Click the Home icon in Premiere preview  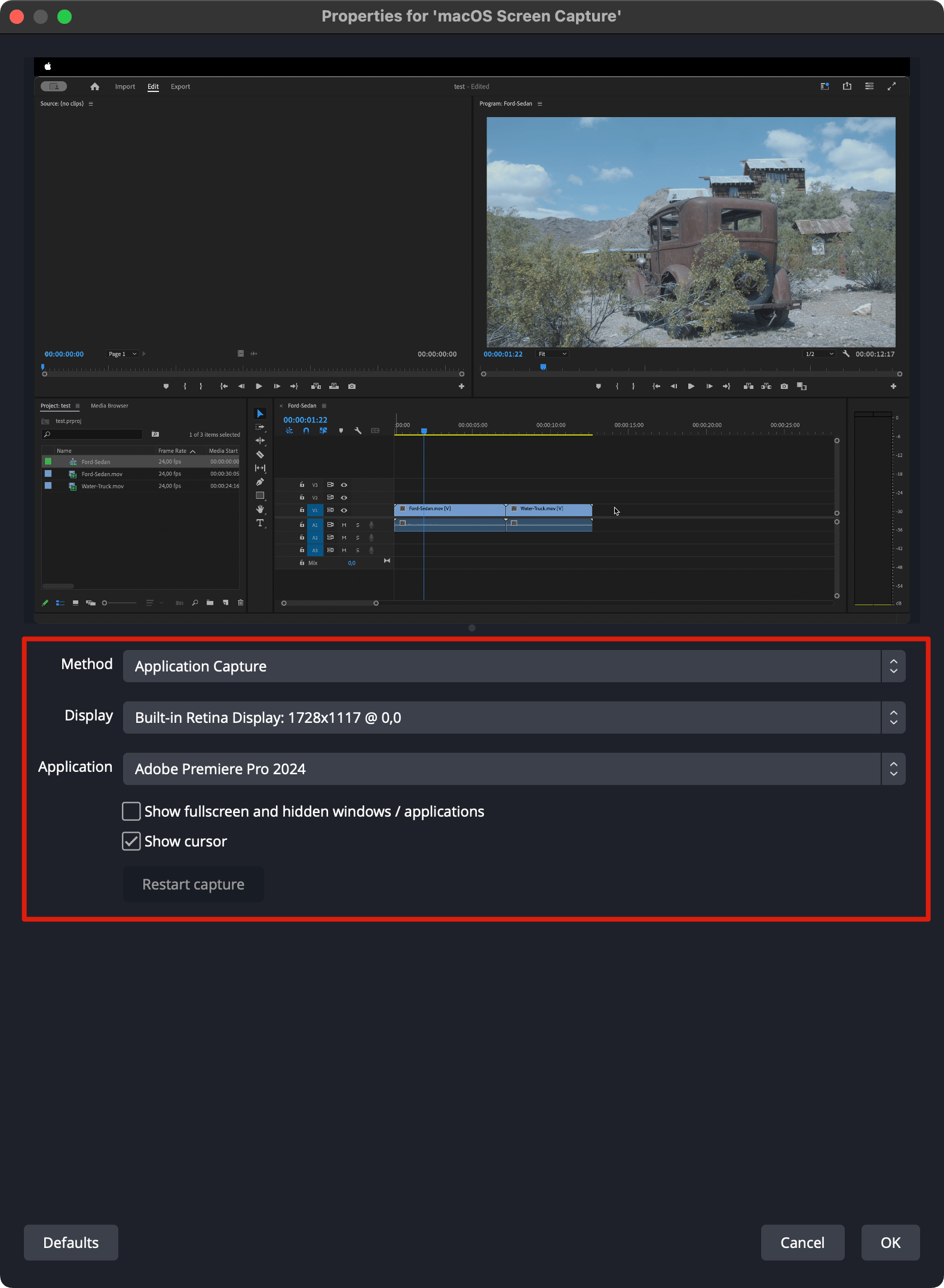94,87
